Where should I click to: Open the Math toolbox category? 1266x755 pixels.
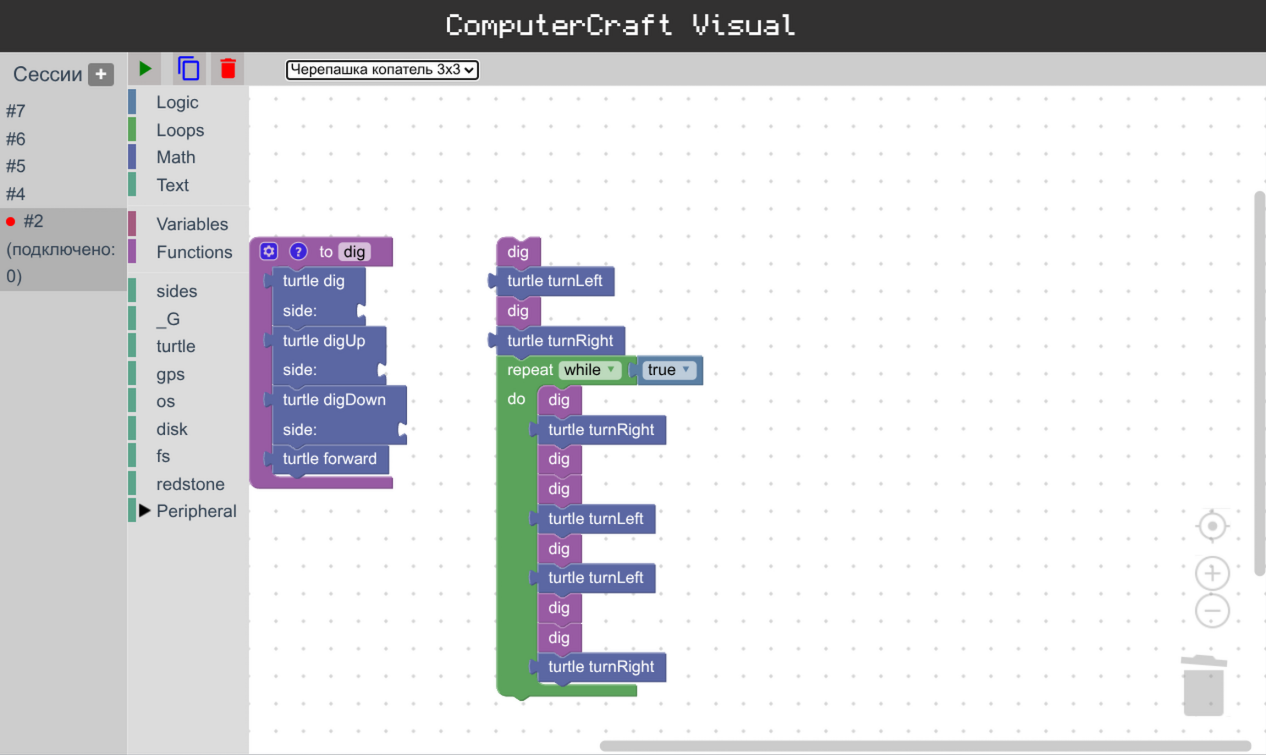point(187,157)
